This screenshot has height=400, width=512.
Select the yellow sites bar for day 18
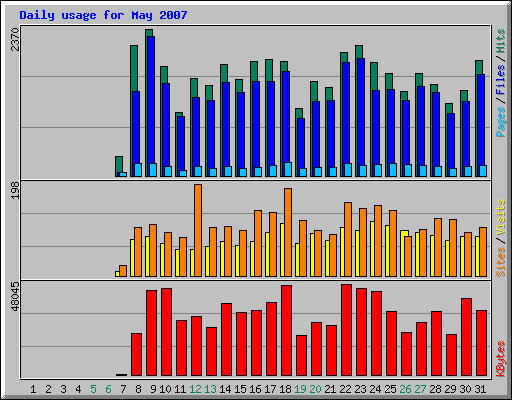point(282,250)
